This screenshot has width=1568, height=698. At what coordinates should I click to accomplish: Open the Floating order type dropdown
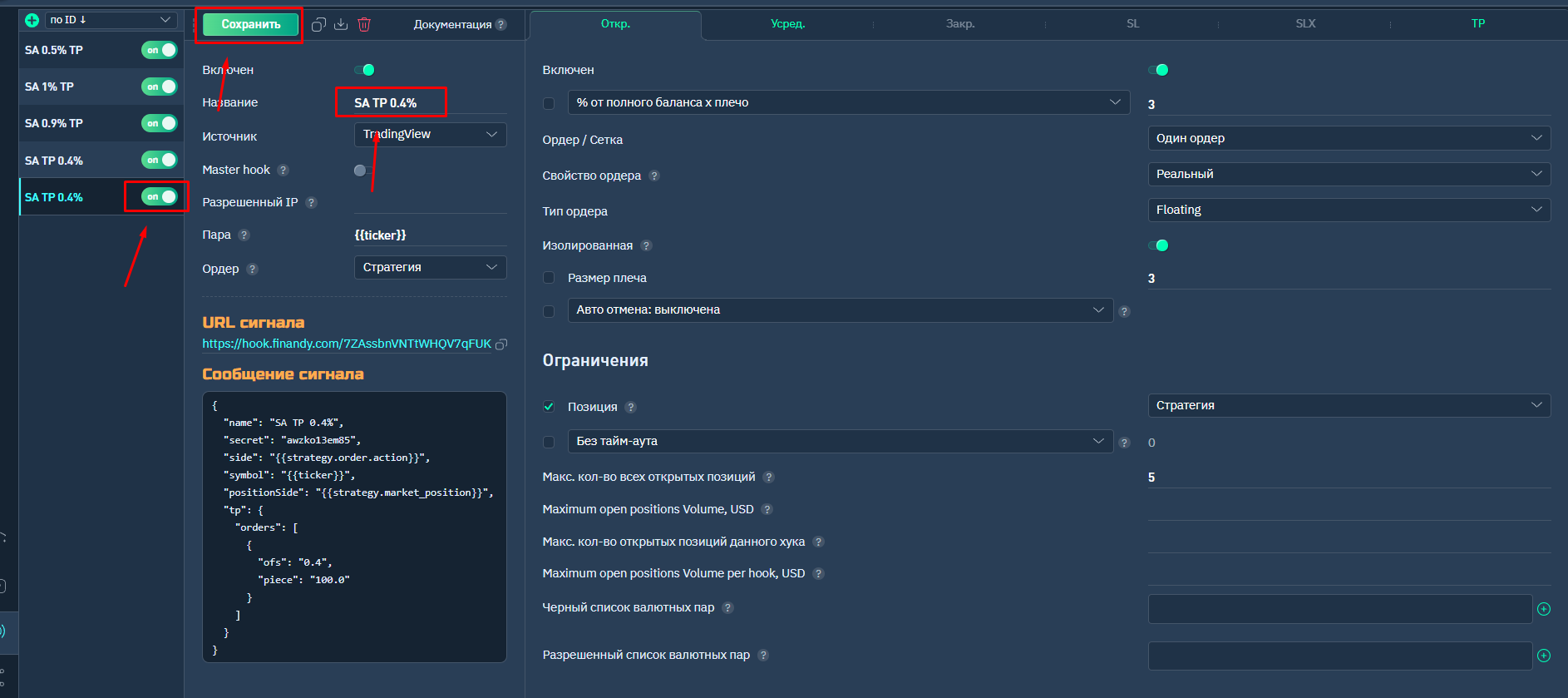click(x=1349, y=210)
